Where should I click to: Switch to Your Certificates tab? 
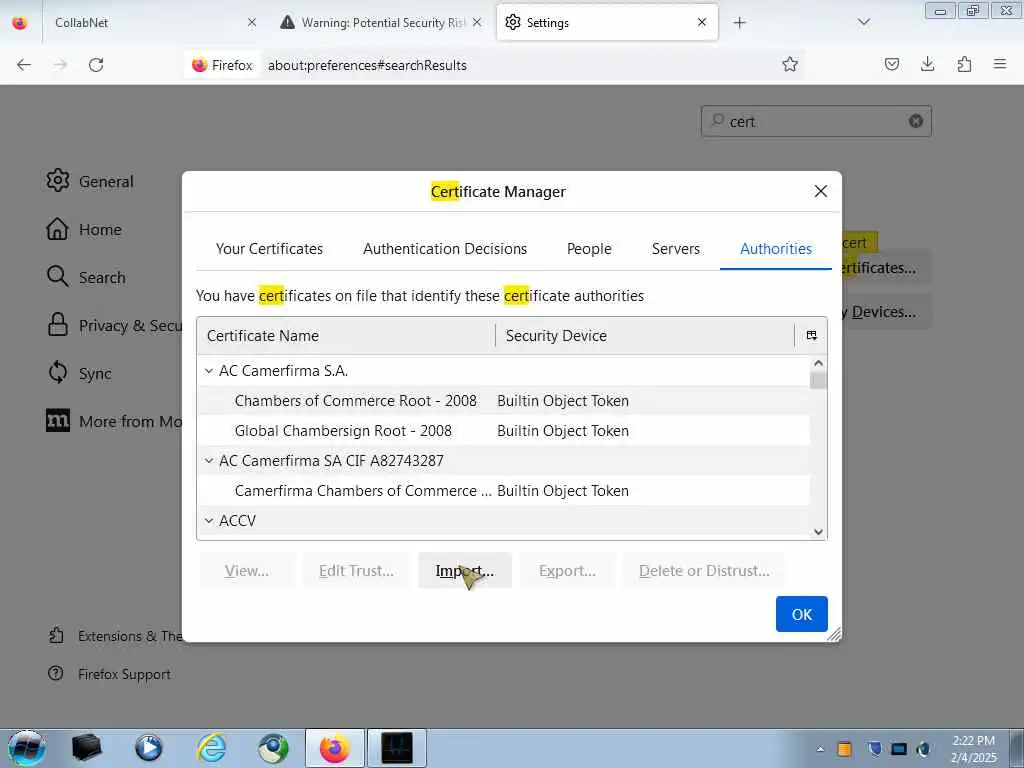[x=269, y=249]
